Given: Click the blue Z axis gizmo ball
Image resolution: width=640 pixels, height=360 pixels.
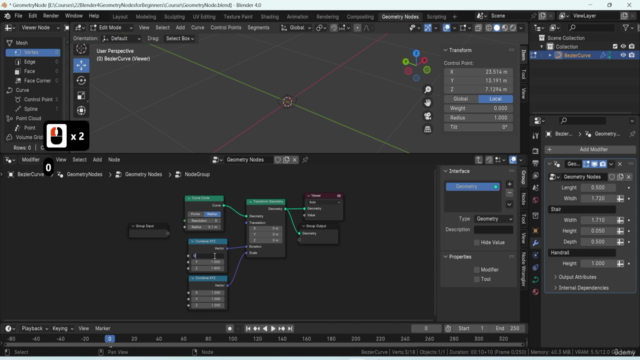Looking at the screenshot, I should coord(416,53).
